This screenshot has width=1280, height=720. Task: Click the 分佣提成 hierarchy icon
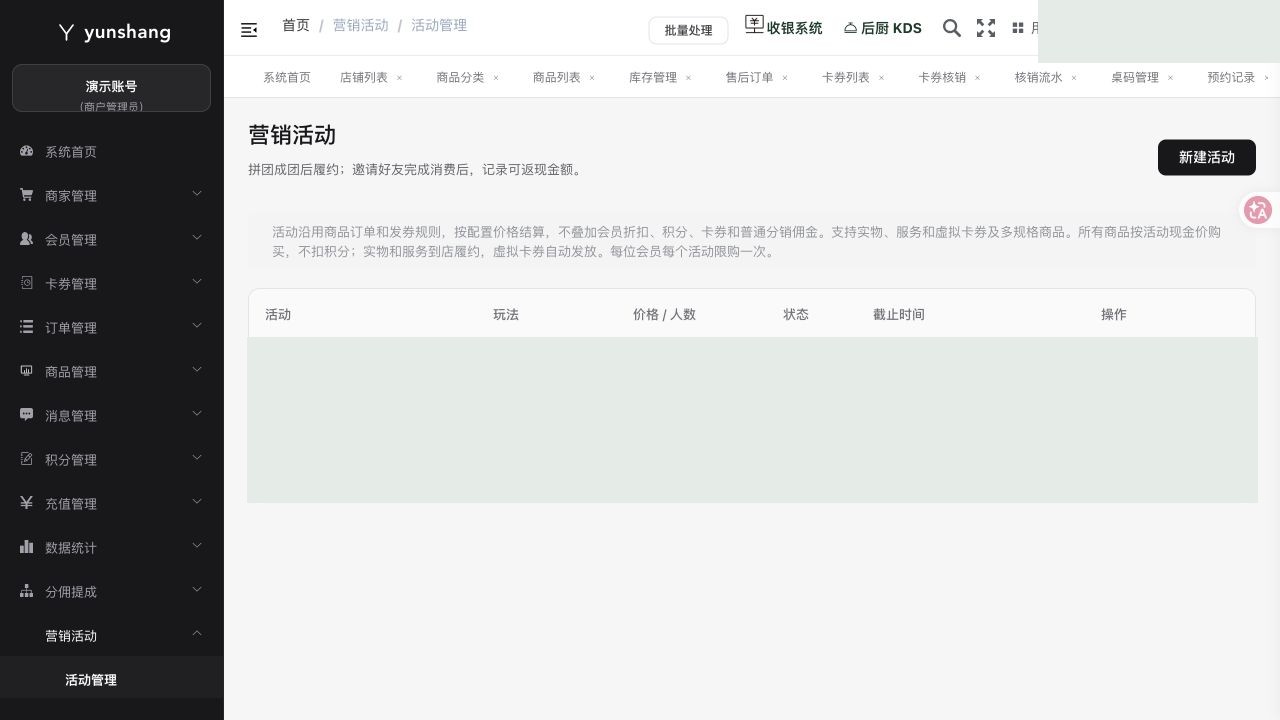(27, 590)
